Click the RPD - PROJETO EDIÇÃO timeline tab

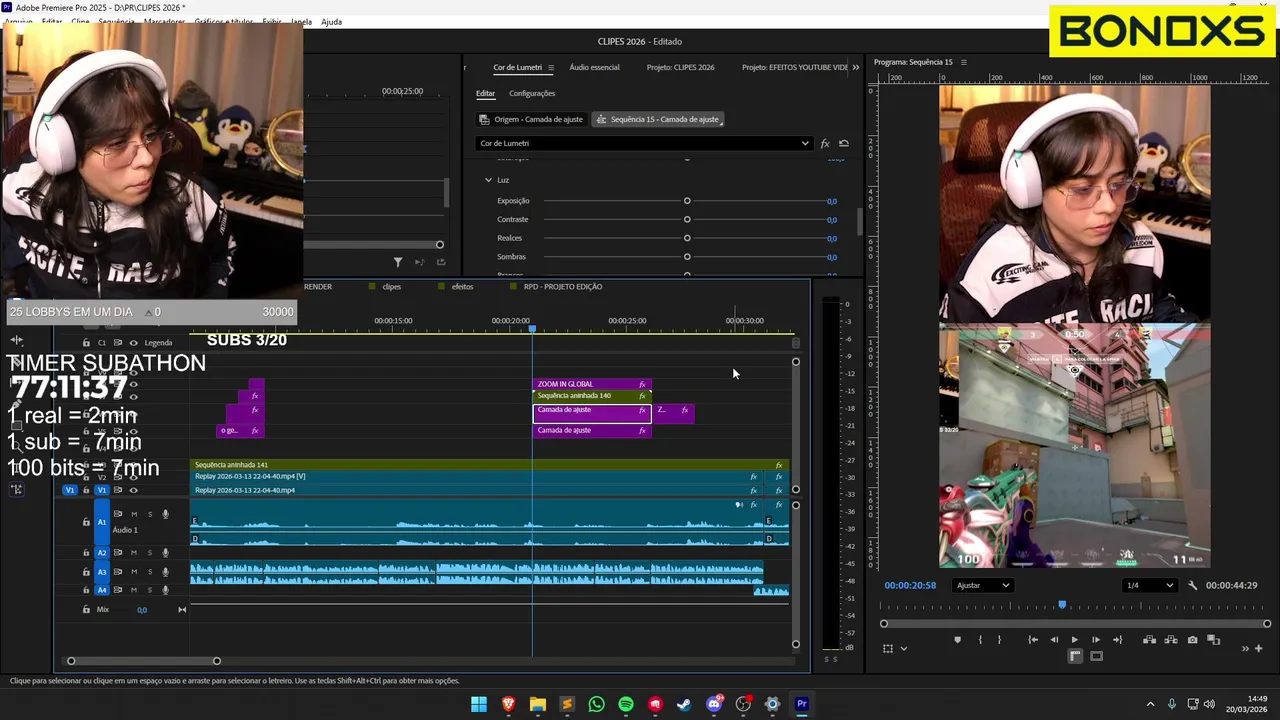(x=563, y=287)
